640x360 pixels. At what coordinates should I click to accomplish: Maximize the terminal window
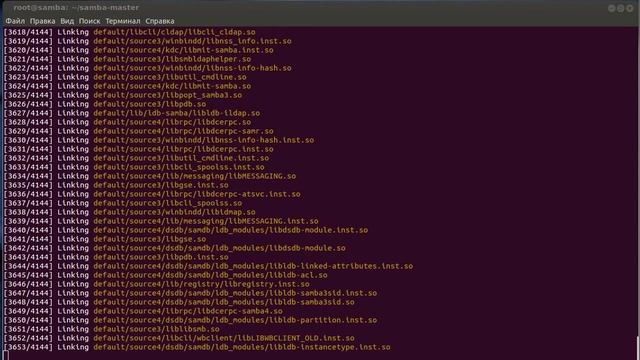(620, 8)
